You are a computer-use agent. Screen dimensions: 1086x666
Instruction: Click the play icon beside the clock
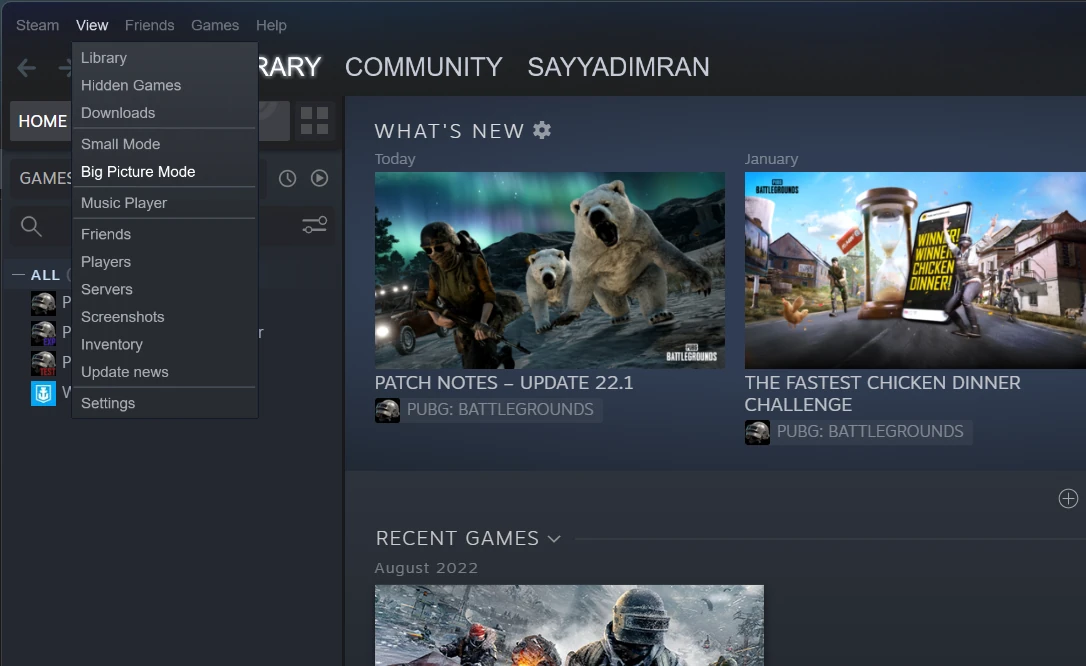pos(319,177)
